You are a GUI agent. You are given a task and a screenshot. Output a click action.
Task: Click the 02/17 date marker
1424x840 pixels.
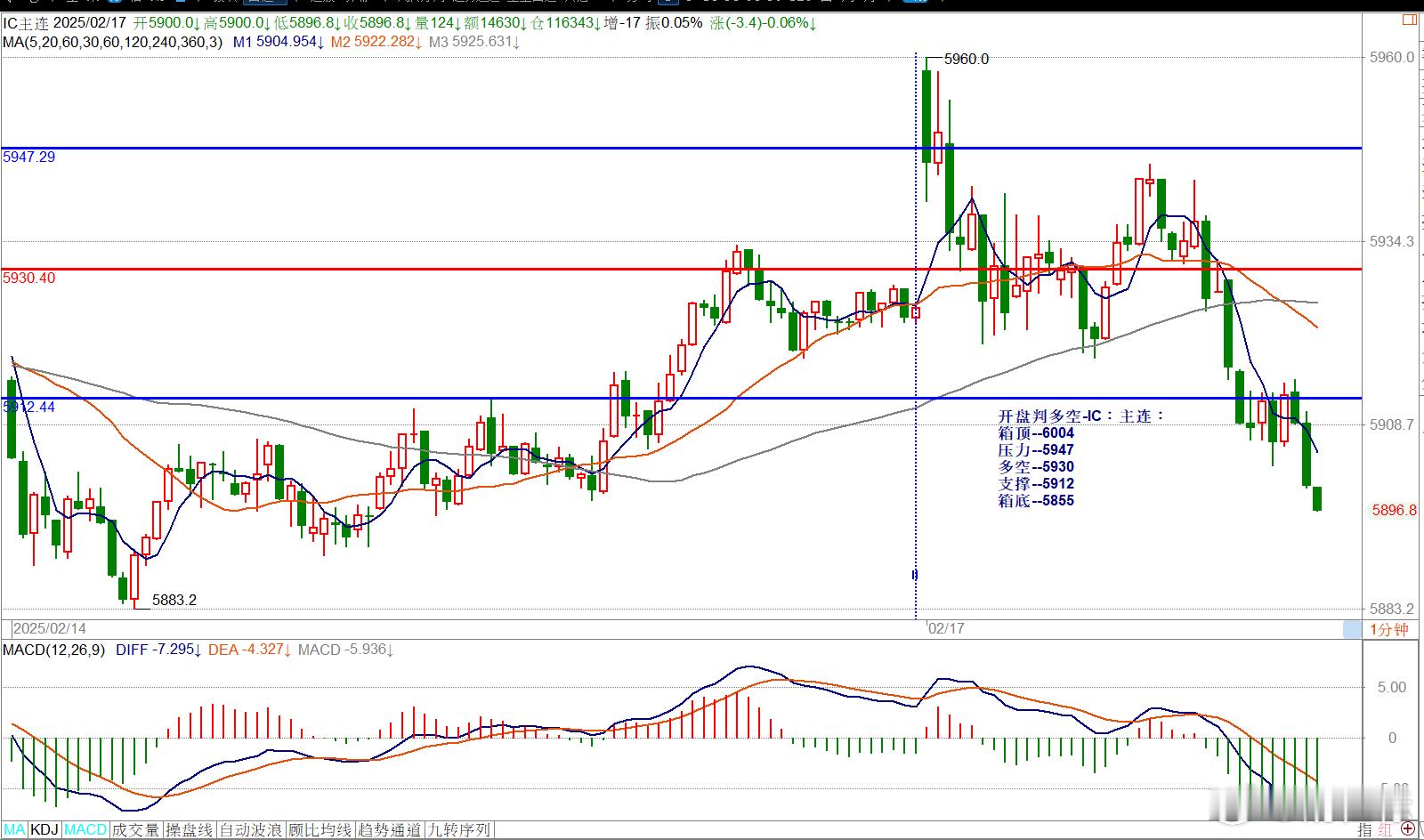click(x=946, y=628)
